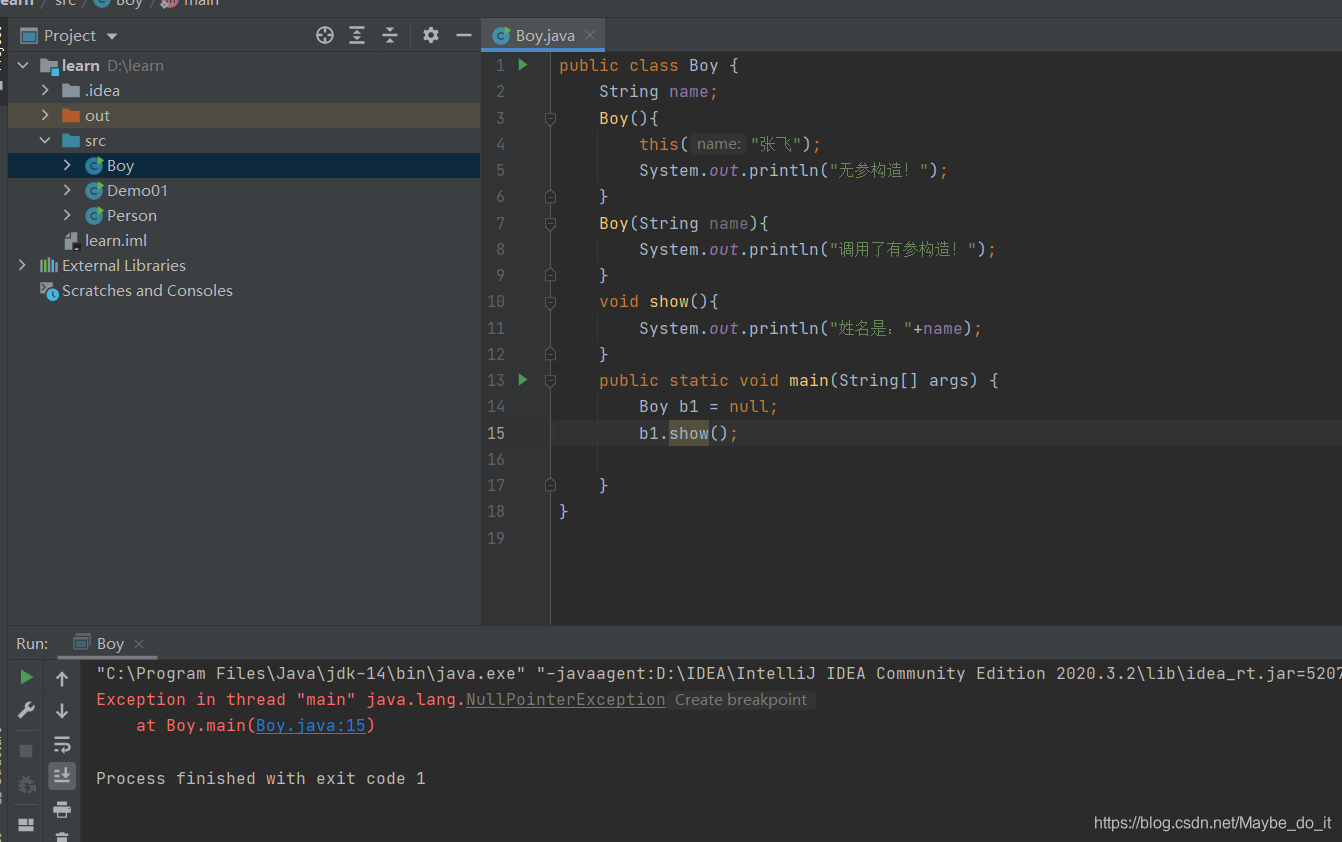This screenshot has height=842, width=1342.
Task: Click show() call on line 15
Action: (689, 433)
